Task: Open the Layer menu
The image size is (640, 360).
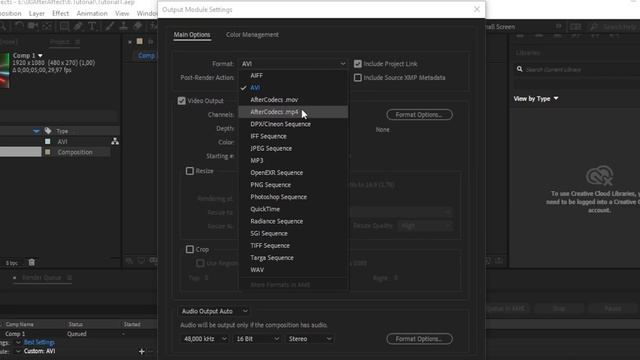Action: 36,13
